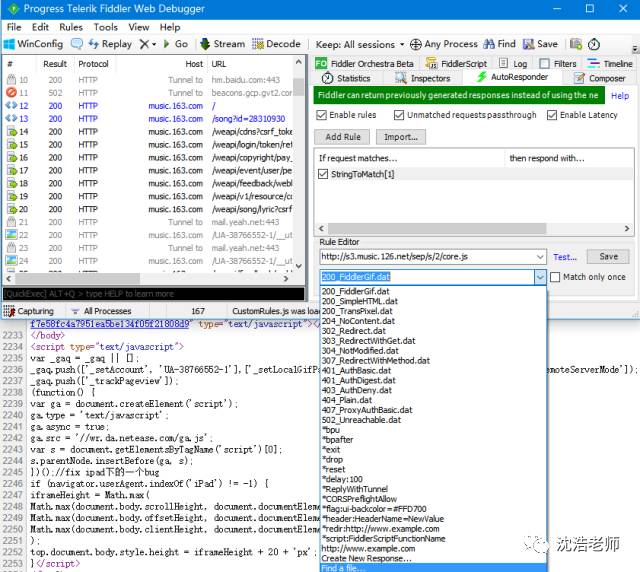Select session 13 /song?id=28310930
640x572 pixels.
(149, 119)
